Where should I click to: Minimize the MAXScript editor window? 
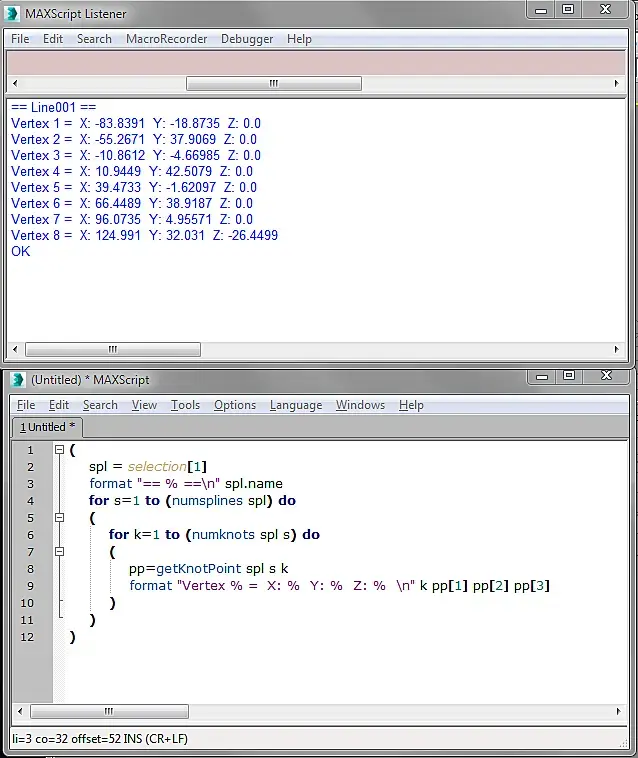542,376
